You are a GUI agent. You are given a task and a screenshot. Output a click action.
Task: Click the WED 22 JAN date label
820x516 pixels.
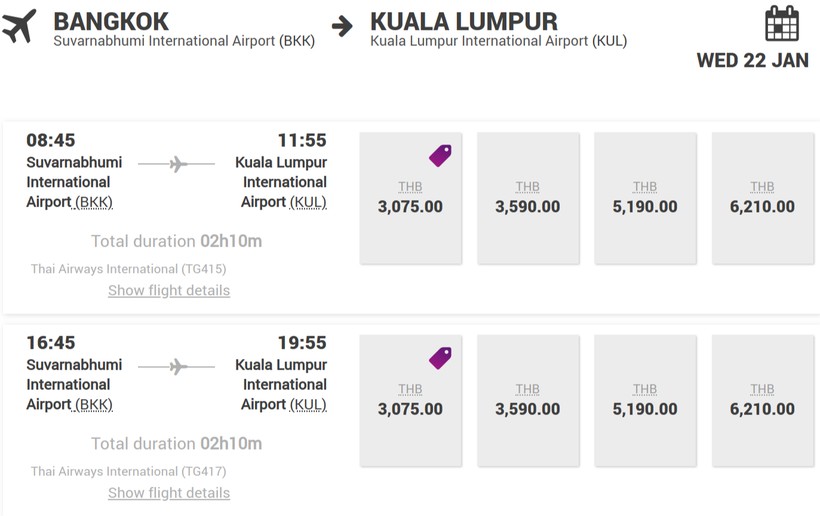click(752, 60)
